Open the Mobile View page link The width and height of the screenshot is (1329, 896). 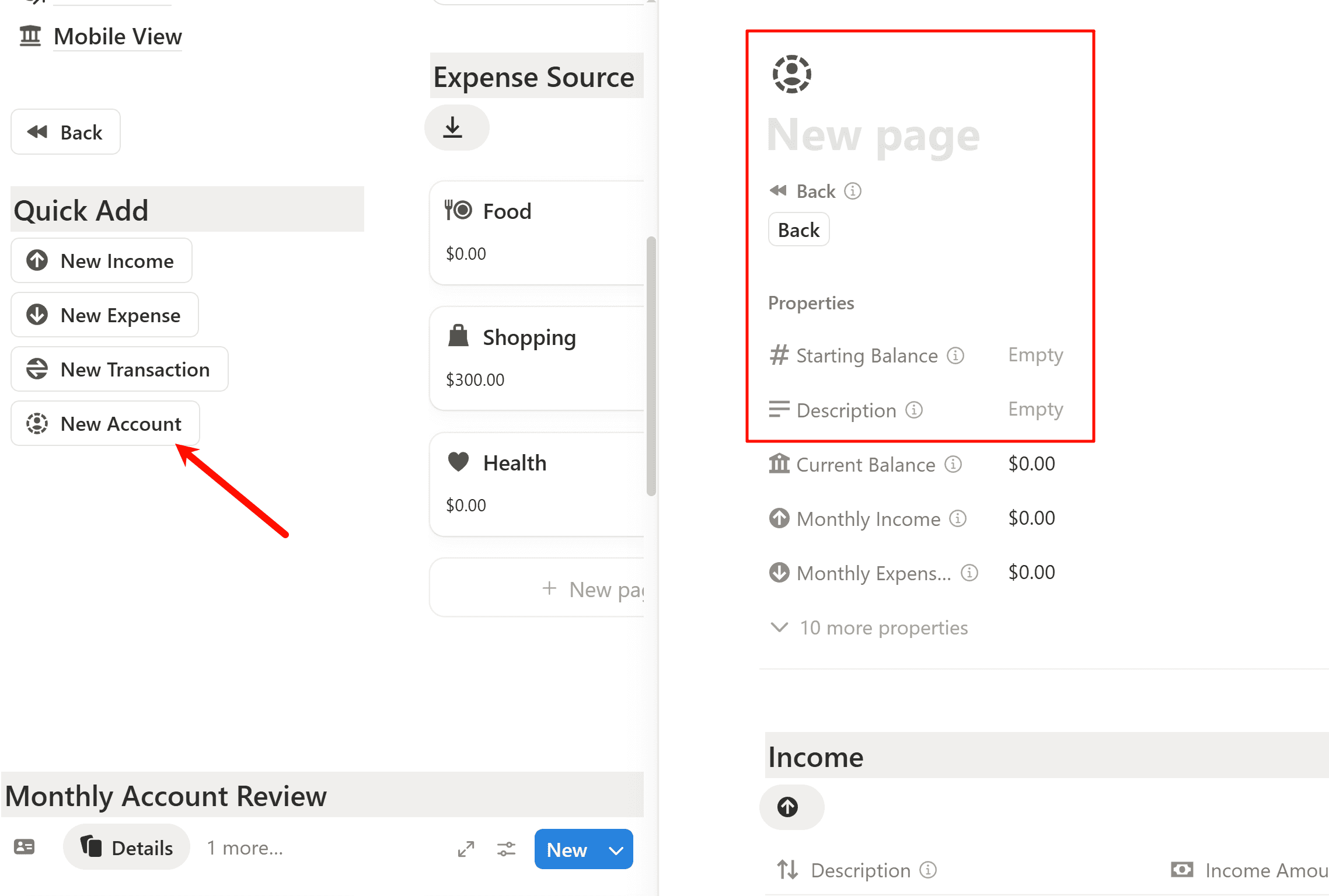tap(117, 37)
